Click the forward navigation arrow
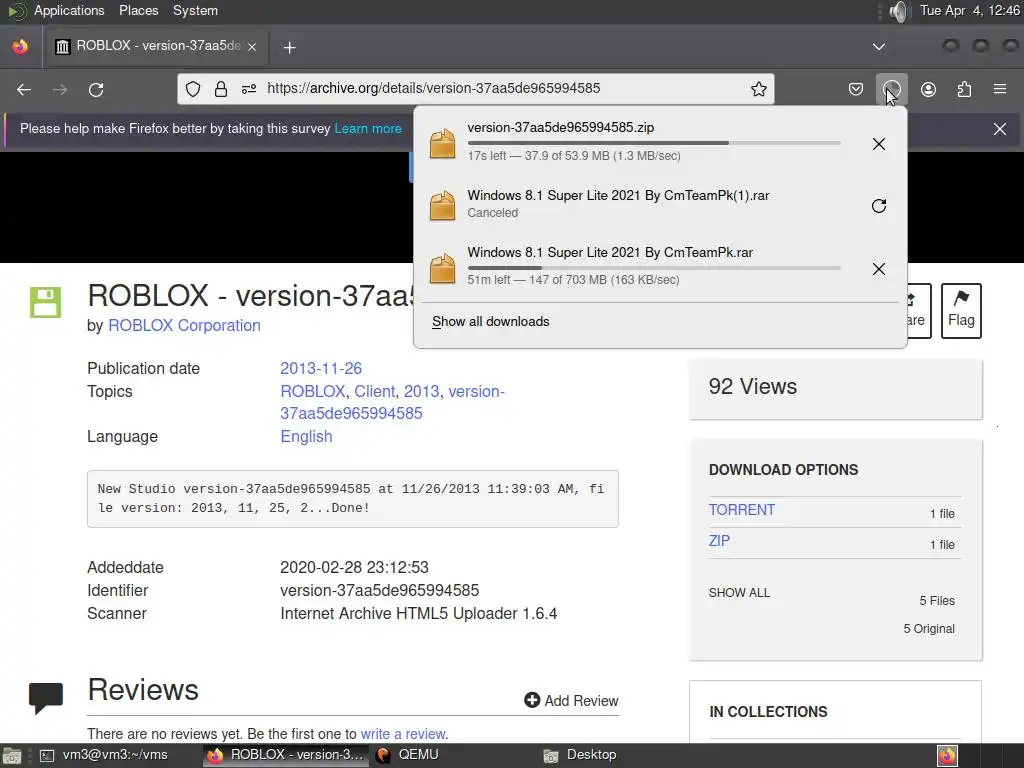The height and width of the screenshot is (768, 1024). click(x=60, y=89)
